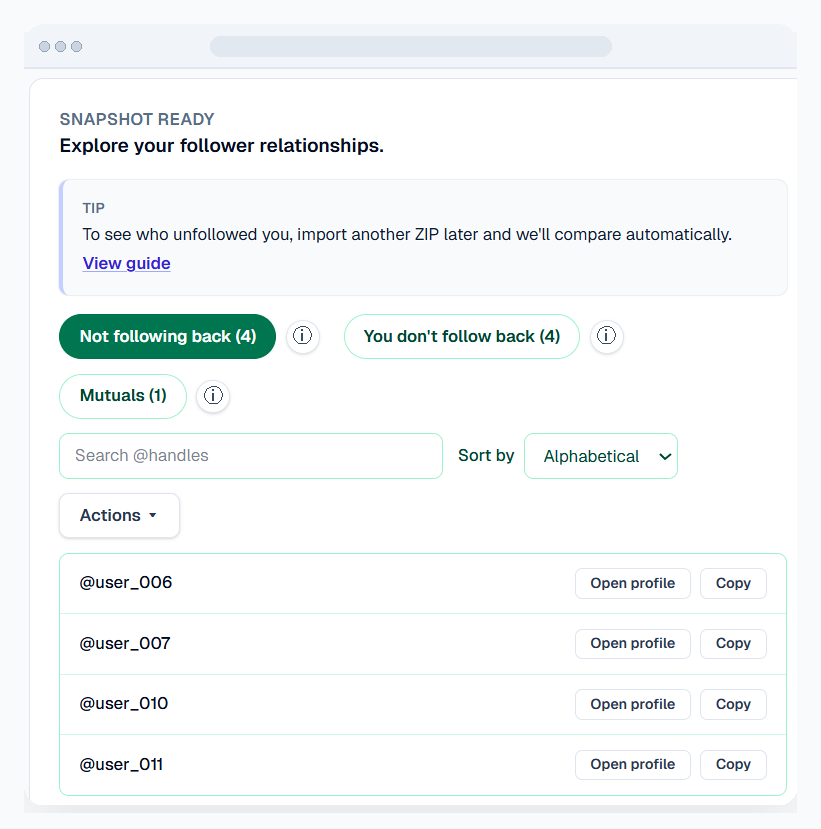Screen dimensions: 821x829
Task: Click the browser address bar
Action: tap(410, 46)
